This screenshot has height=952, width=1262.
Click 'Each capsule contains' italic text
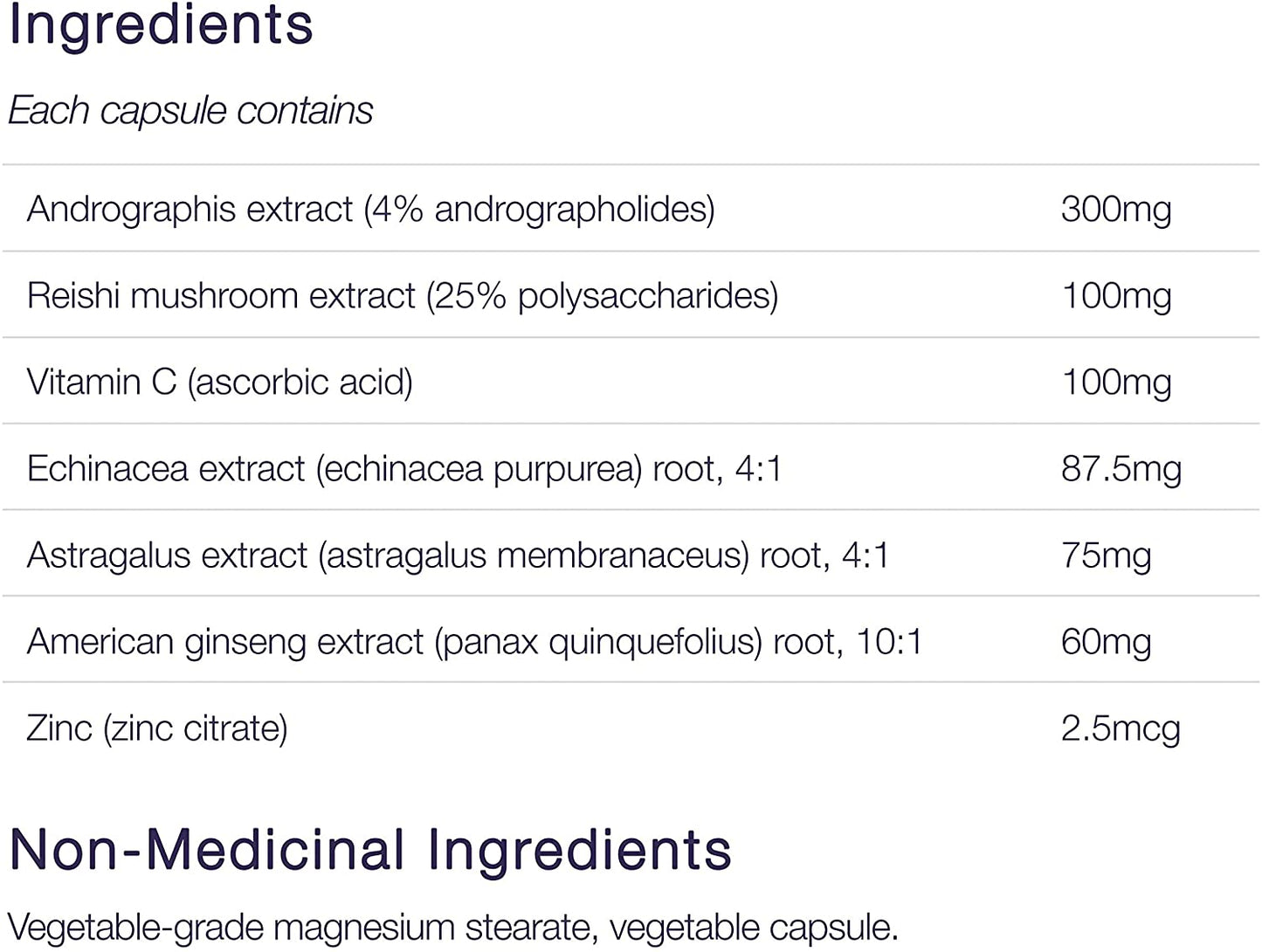(190, 111)
